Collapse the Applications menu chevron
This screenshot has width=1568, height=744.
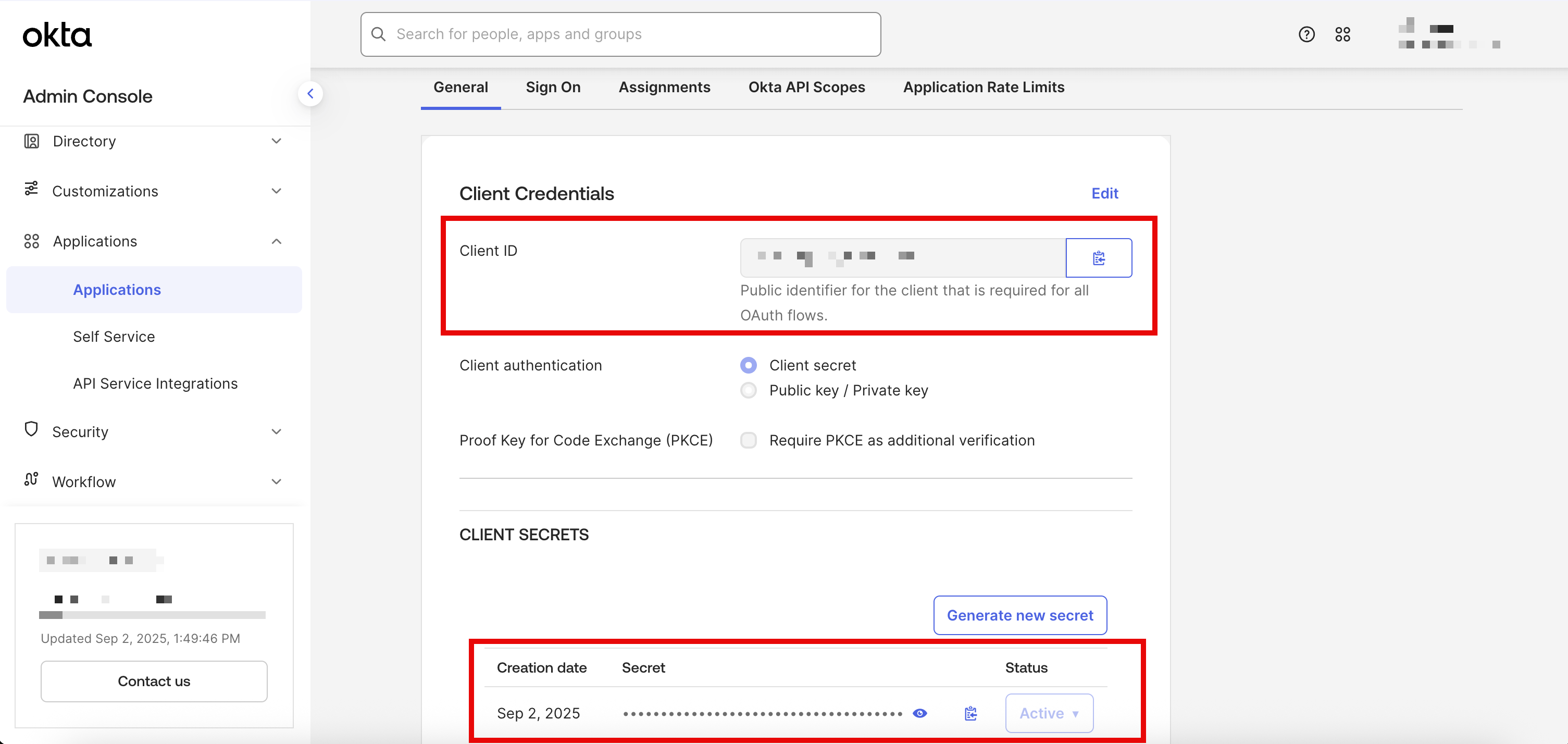276,241
